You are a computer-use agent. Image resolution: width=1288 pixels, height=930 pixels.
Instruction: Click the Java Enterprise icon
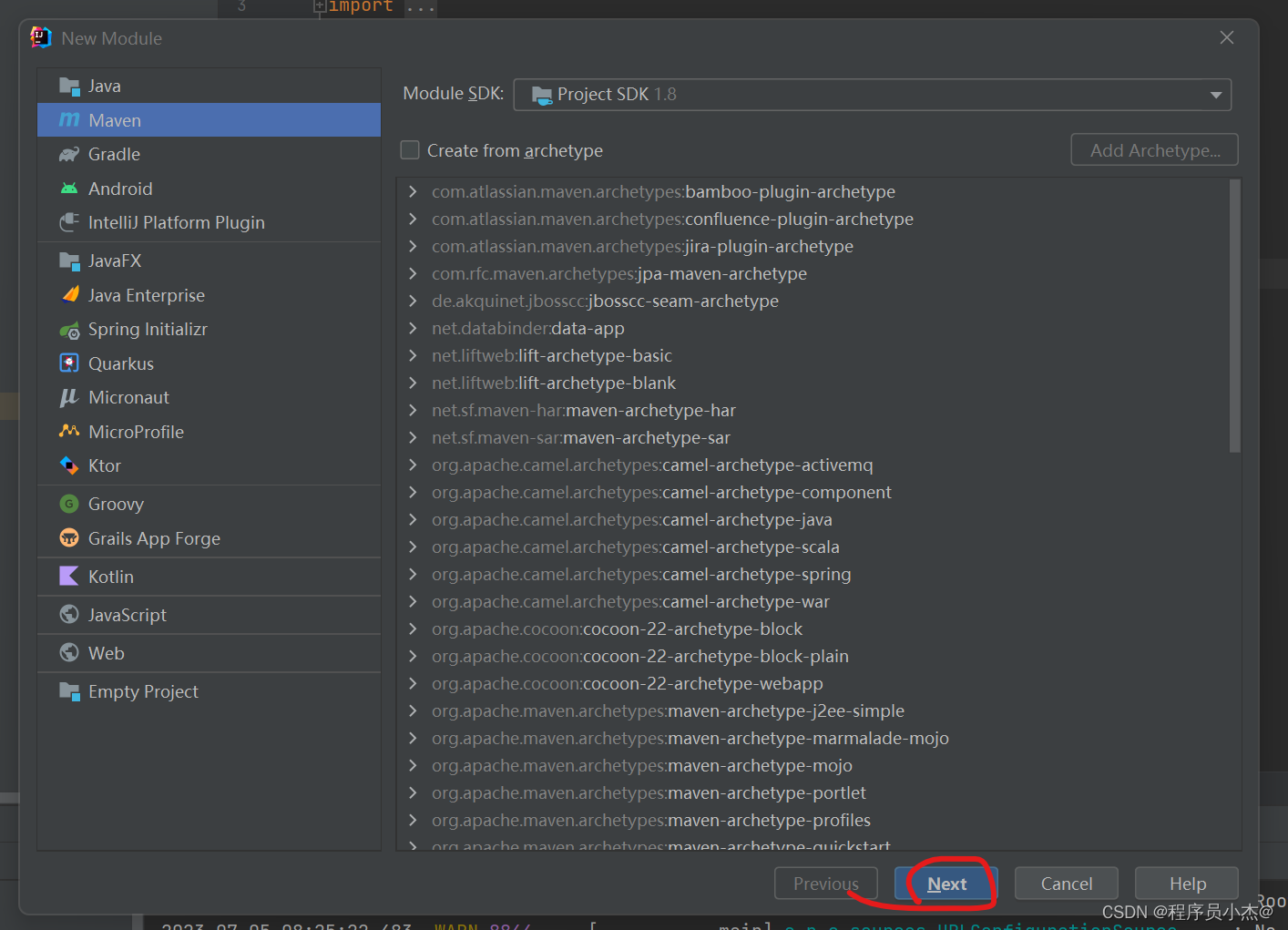pyautogui.click(x=69, y=294)
